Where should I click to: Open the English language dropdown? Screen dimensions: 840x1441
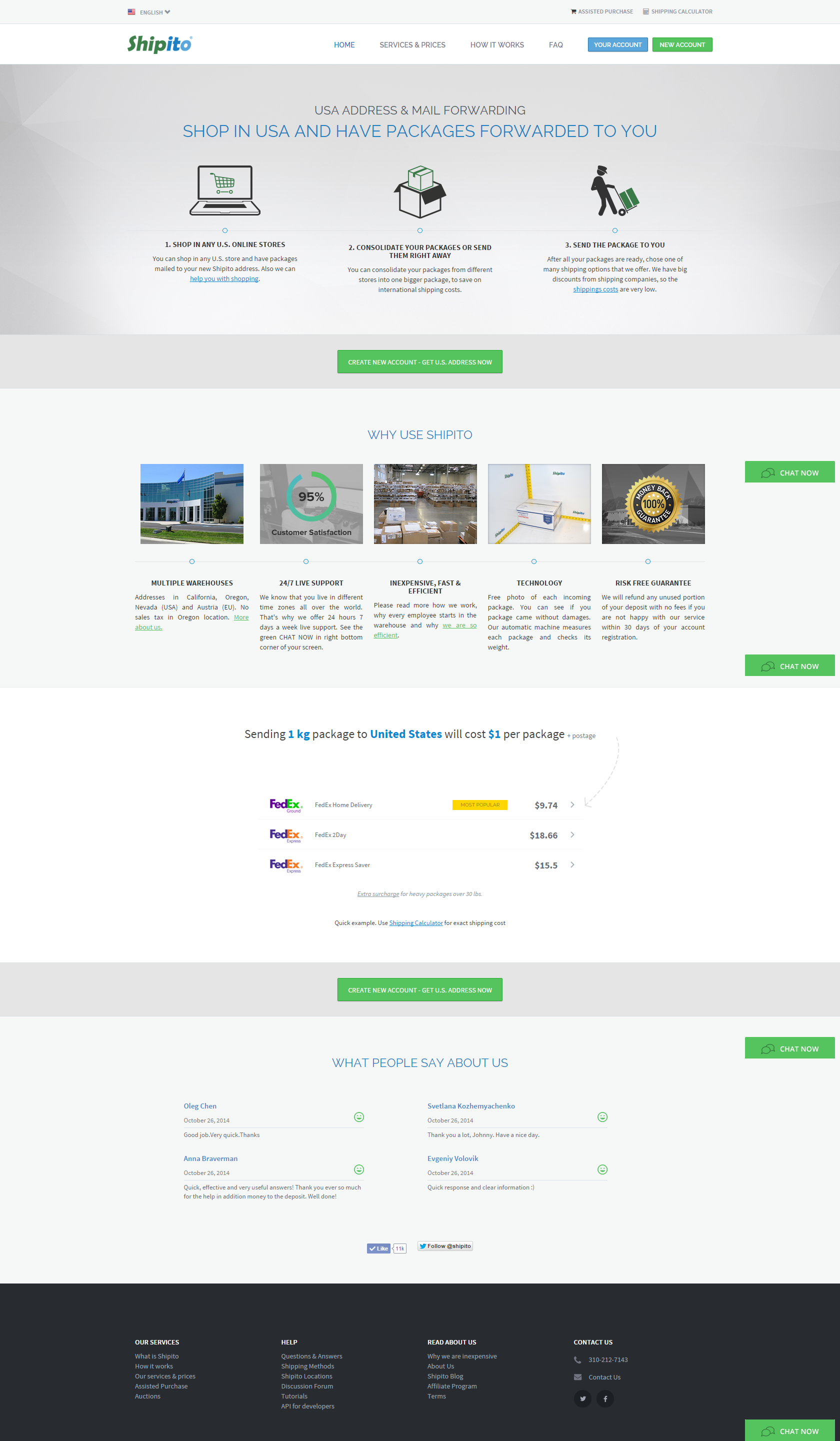coord(154,12)
